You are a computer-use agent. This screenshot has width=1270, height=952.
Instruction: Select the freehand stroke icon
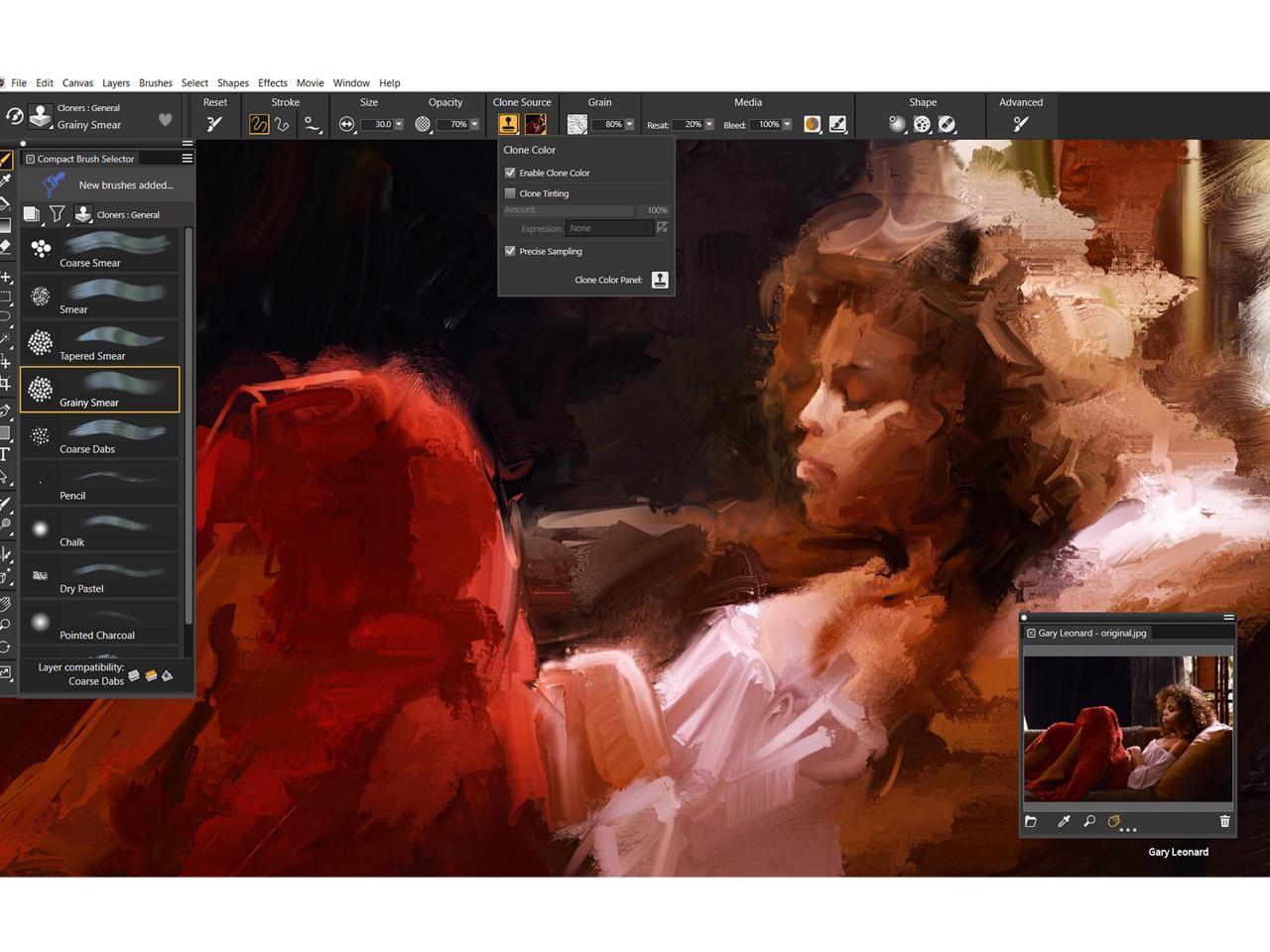pos(259,124)
